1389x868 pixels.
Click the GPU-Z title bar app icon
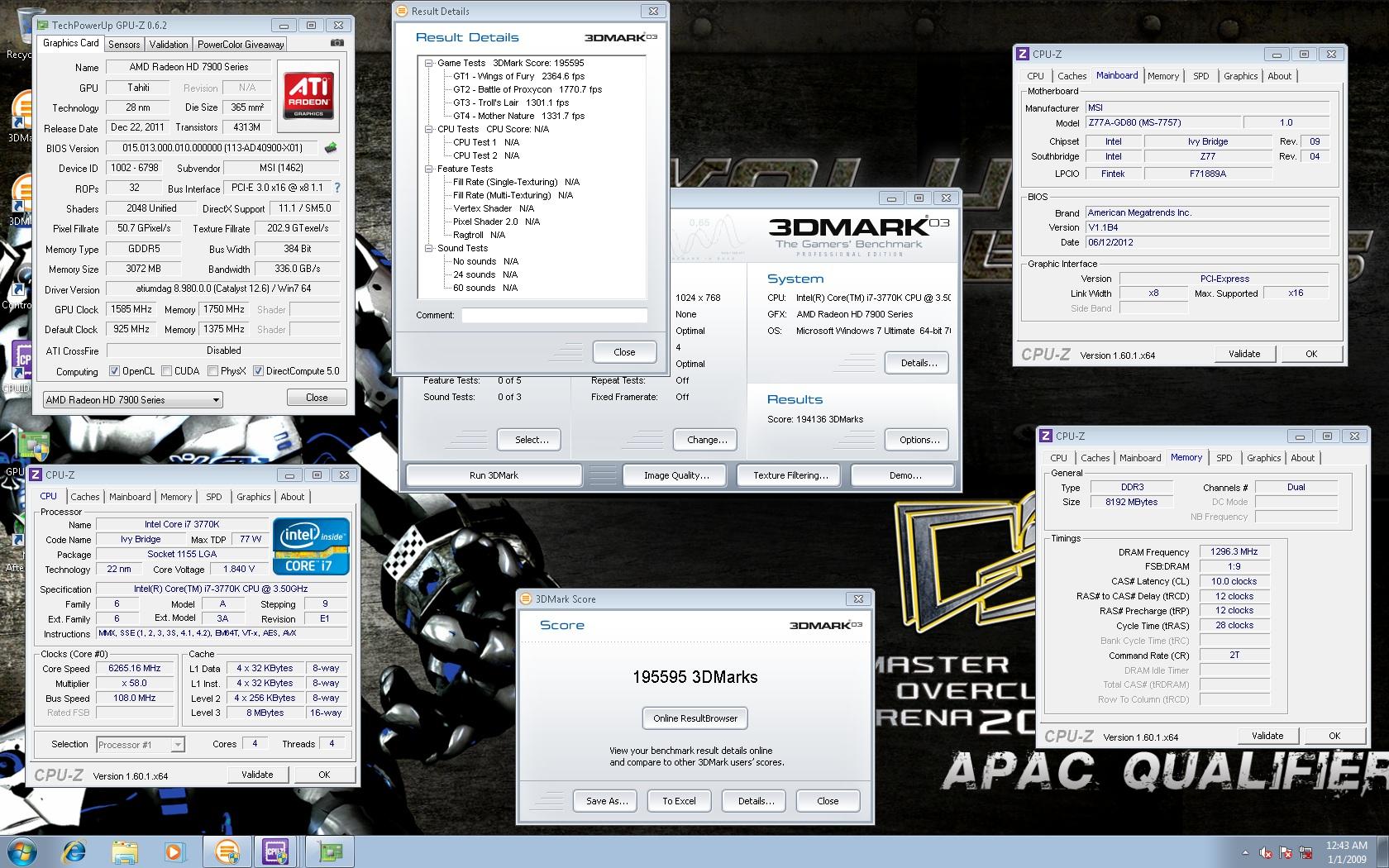pyautogui.click(x=43, y=26)
